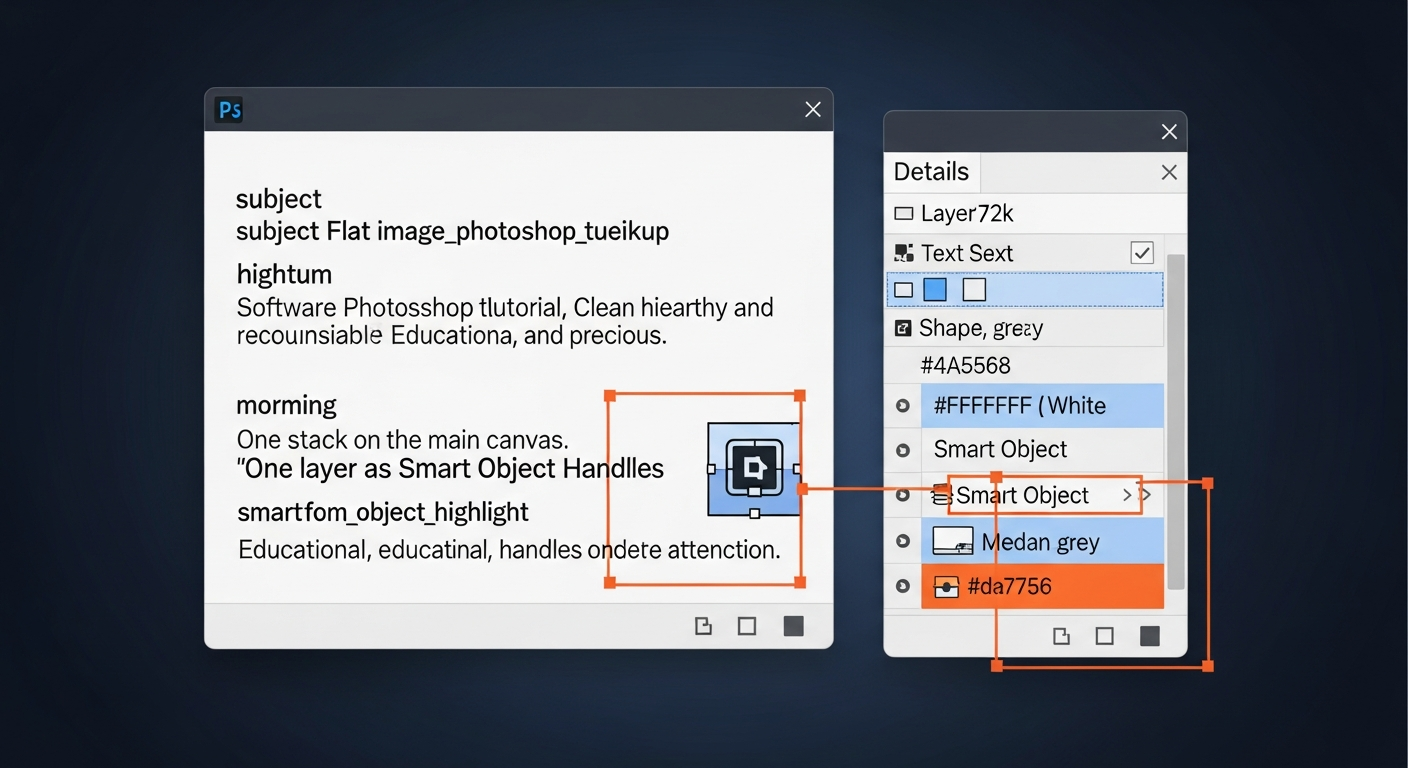Click the image icon on the #da7756 row

pyautogui.click(x=946, y=587)
